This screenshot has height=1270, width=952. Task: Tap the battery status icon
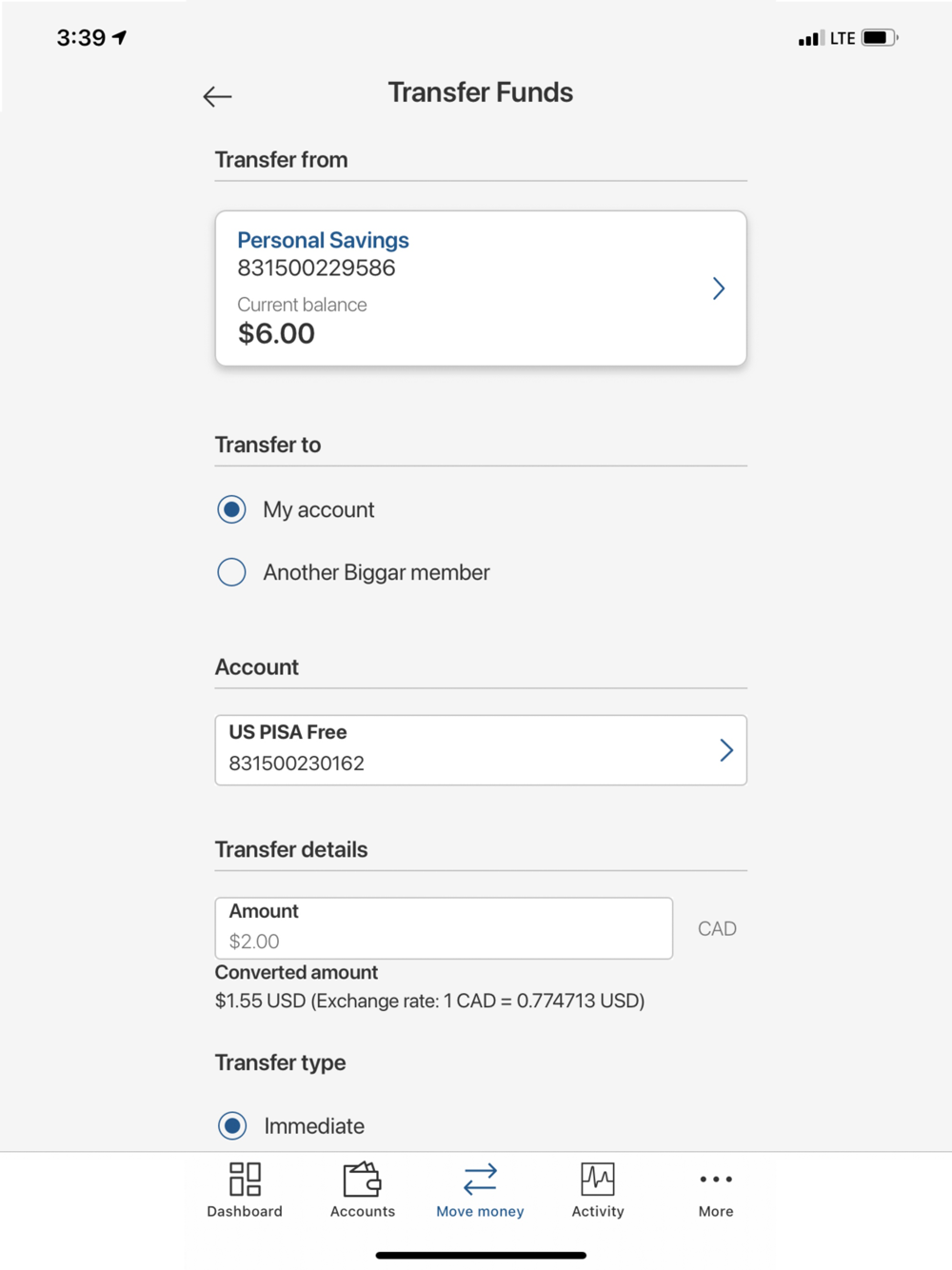tap(879, 38)
